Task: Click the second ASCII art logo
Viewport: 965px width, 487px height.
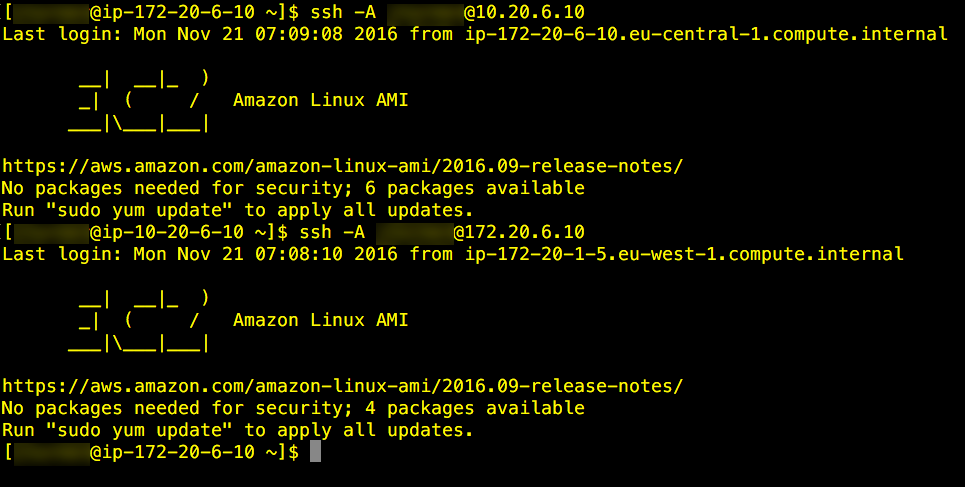Action: (139, 321)
